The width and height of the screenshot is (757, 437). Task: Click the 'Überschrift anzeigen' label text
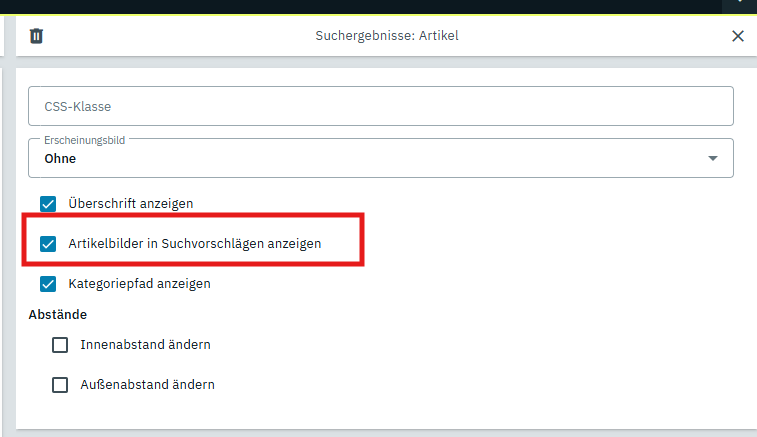click(131, 204)
